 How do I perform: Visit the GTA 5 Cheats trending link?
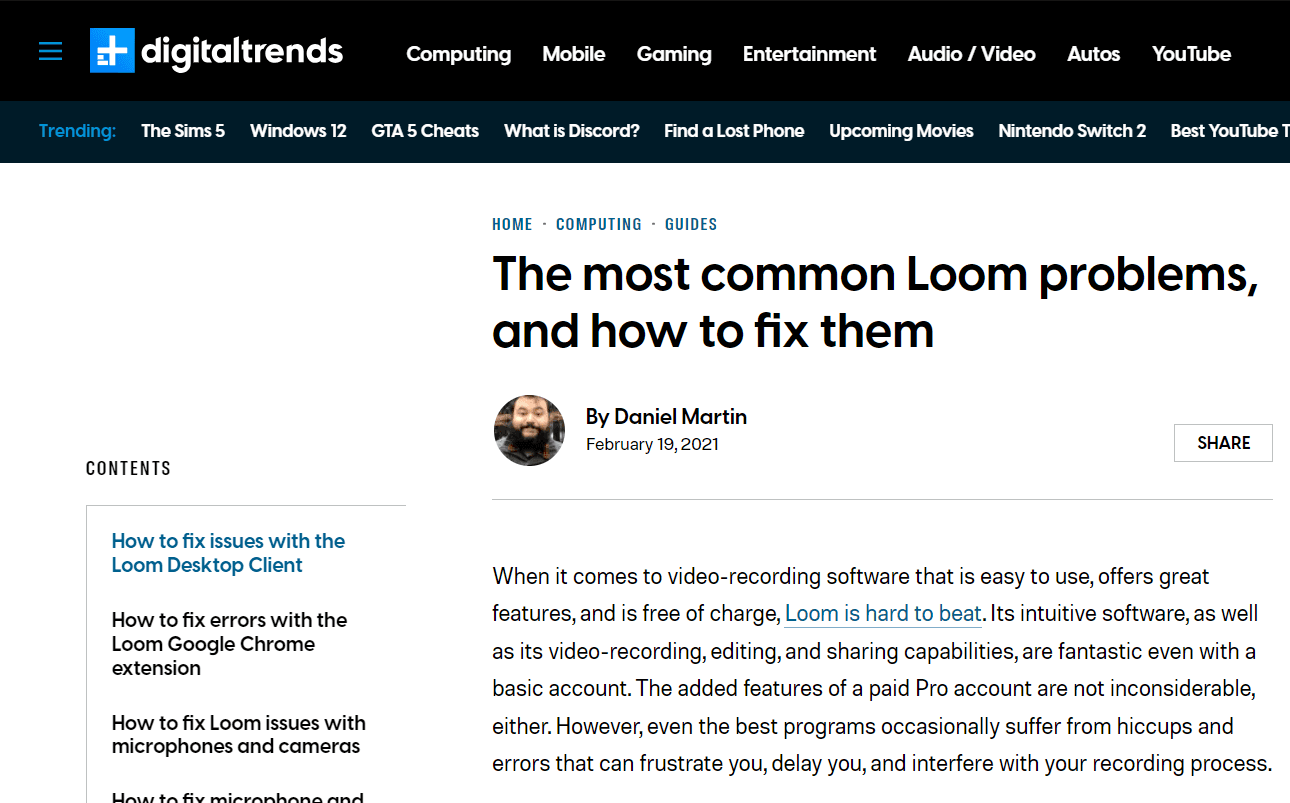[x=425, y=131]
